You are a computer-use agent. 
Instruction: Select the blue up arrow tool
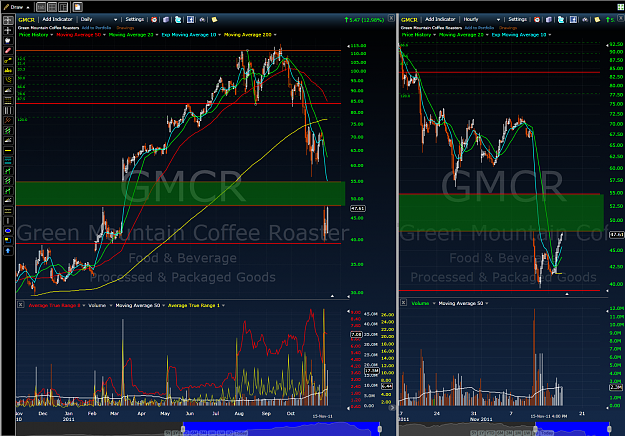point(8,251)
